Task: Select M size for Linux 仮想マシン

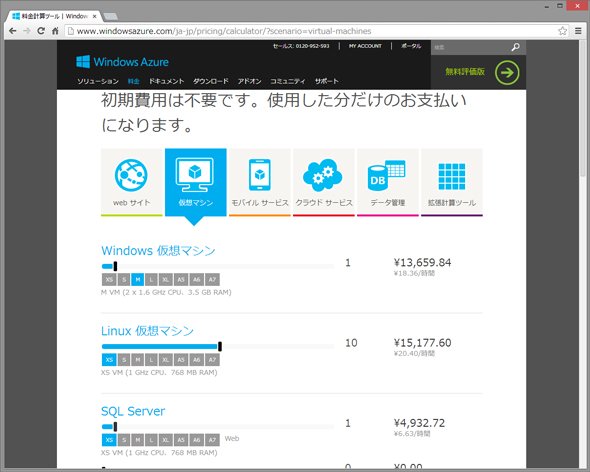Action: [138, 359]
